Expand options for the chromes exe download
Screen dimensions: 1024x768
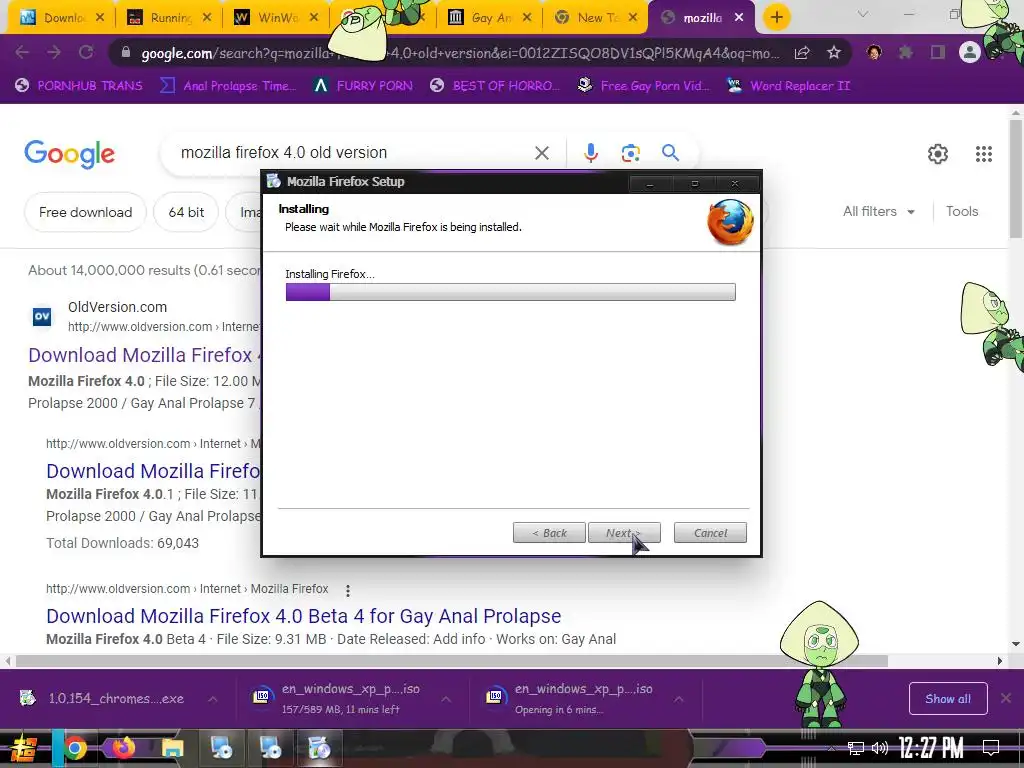[x=213, y=699]
